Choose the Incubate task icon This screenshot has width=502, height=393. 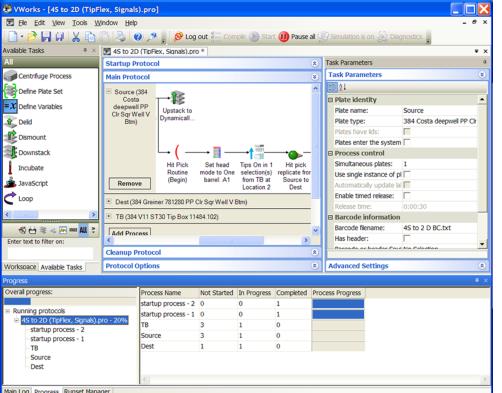(10, 168)
